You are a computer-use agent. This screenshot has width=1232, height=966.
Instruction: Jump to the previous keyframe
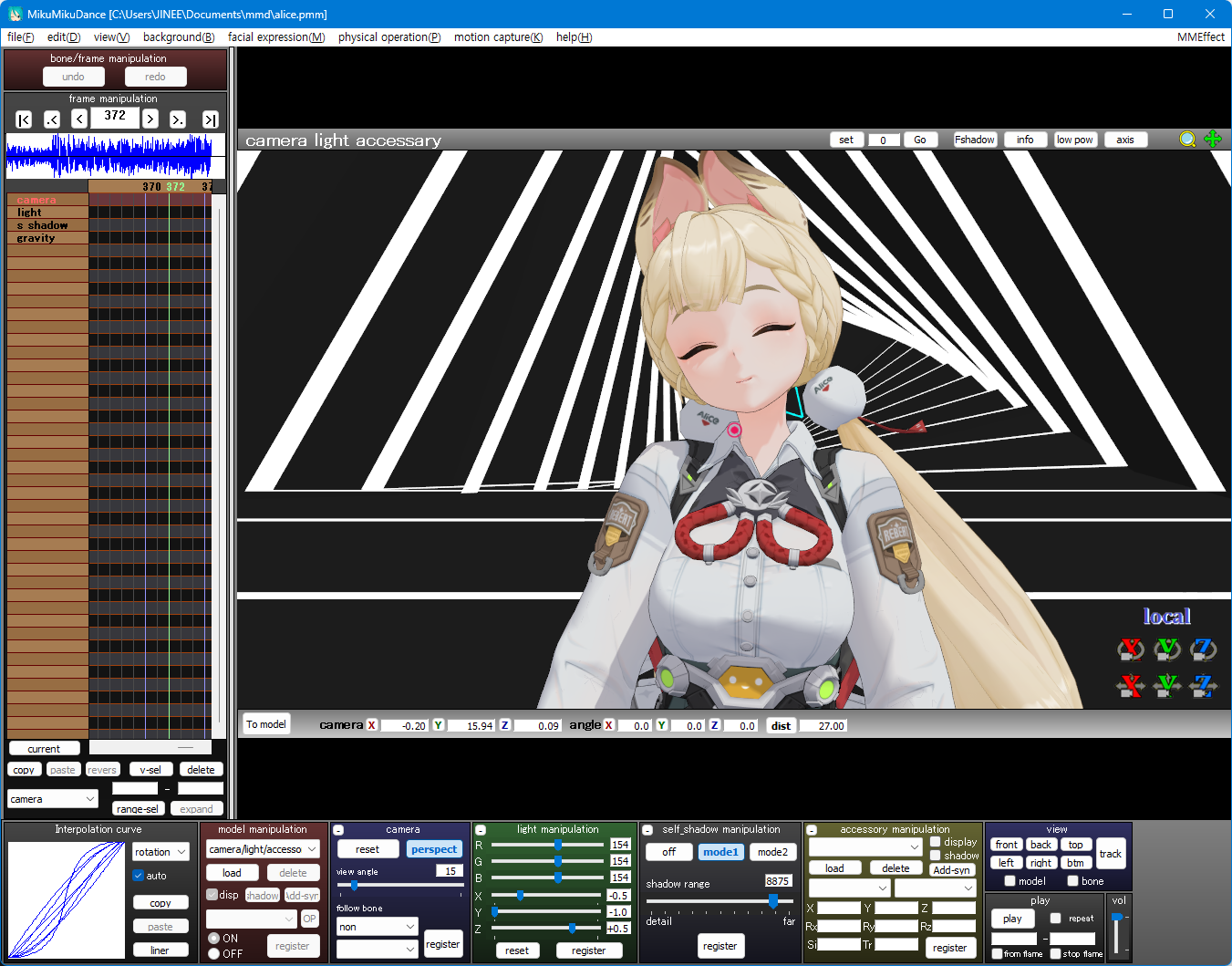(52, 119)
